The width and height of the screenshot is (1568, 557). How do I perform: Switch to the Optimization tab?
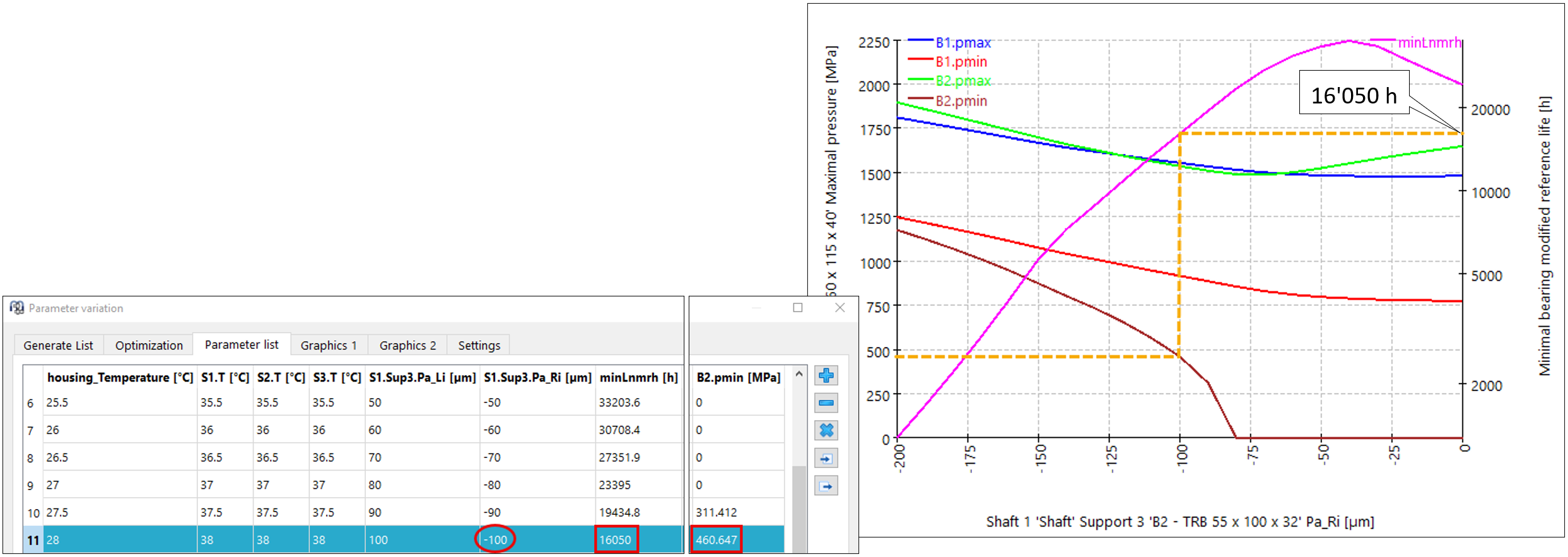pyautogui.click(x=149, y=346)
